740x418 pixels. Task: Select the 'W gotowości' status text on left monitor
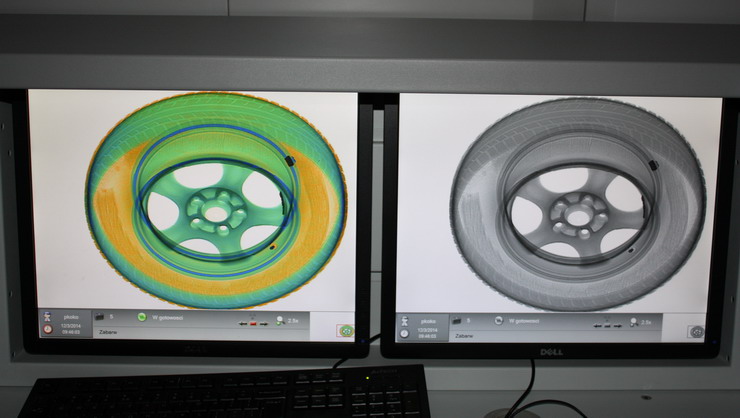(168, 318)
